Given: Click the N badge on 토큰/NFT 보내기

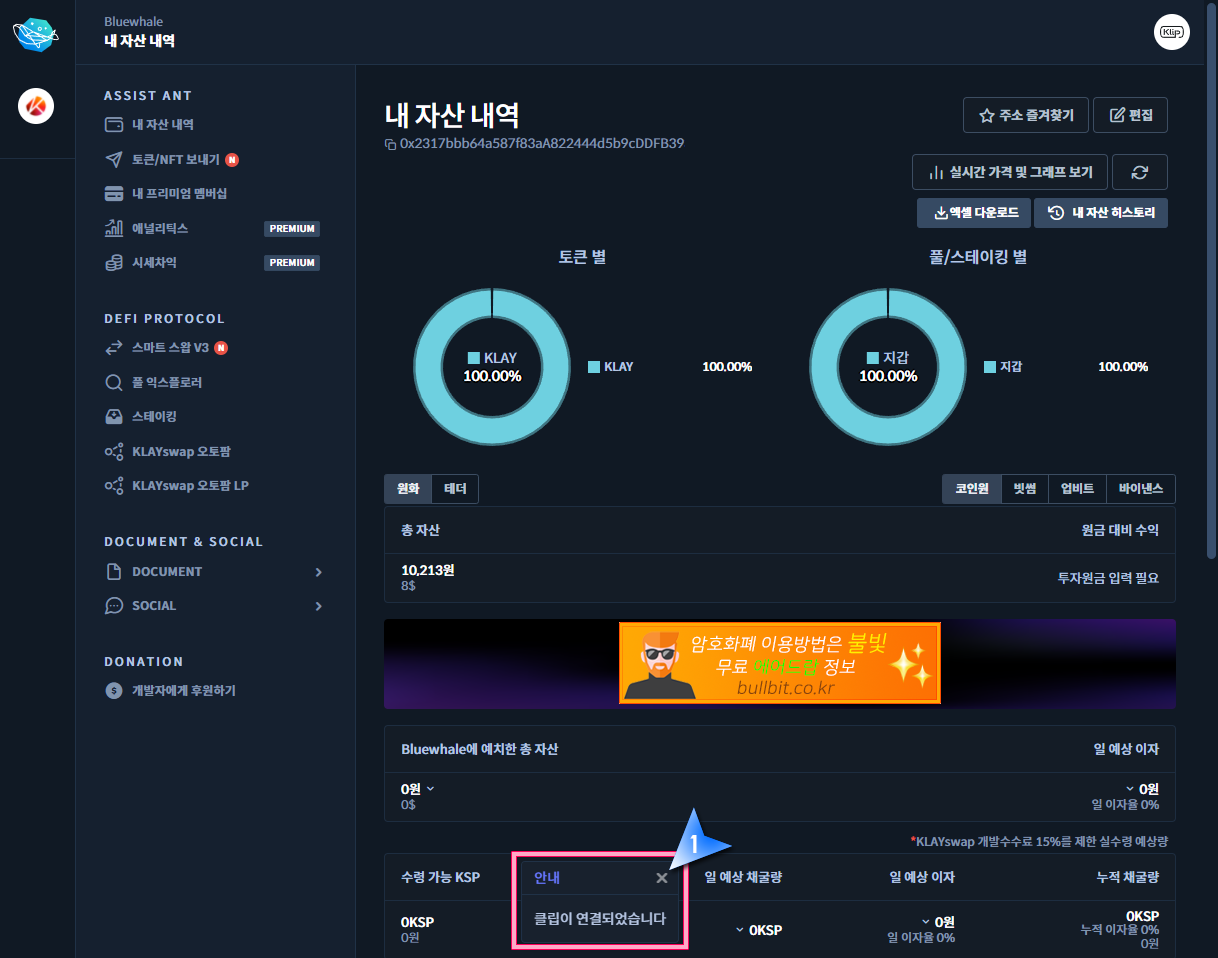Looking at the screenshot, I should (232, 160).
